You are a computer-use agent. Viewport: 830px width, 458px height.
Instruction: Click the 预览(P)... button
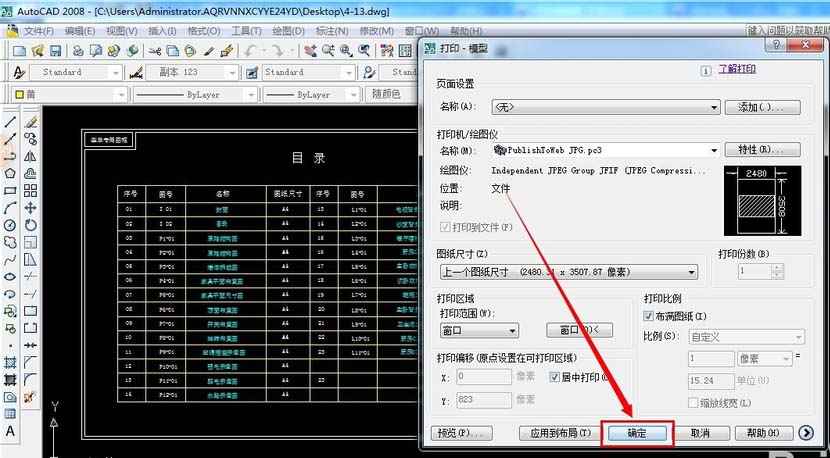(462, 433)
